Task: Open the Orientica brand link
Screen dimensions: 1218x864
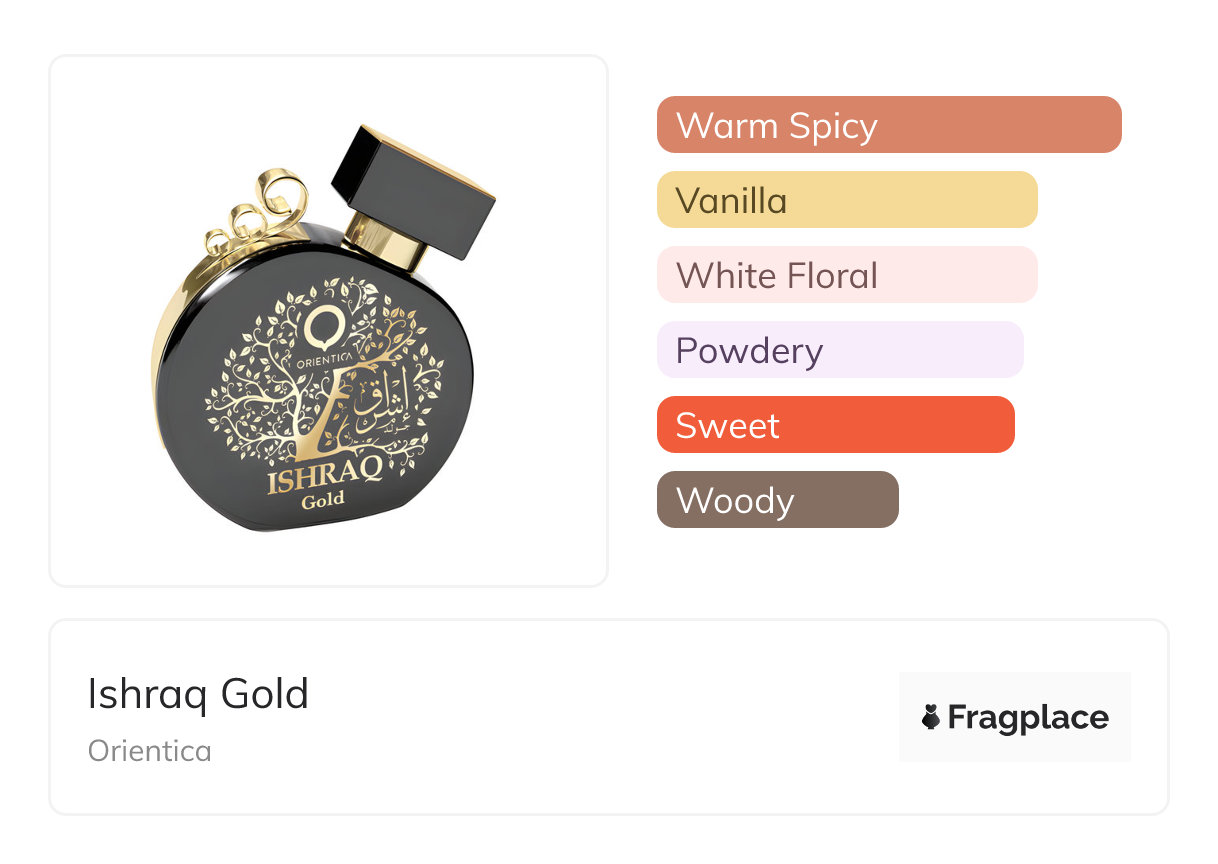Action: click(x=150, y=751)
